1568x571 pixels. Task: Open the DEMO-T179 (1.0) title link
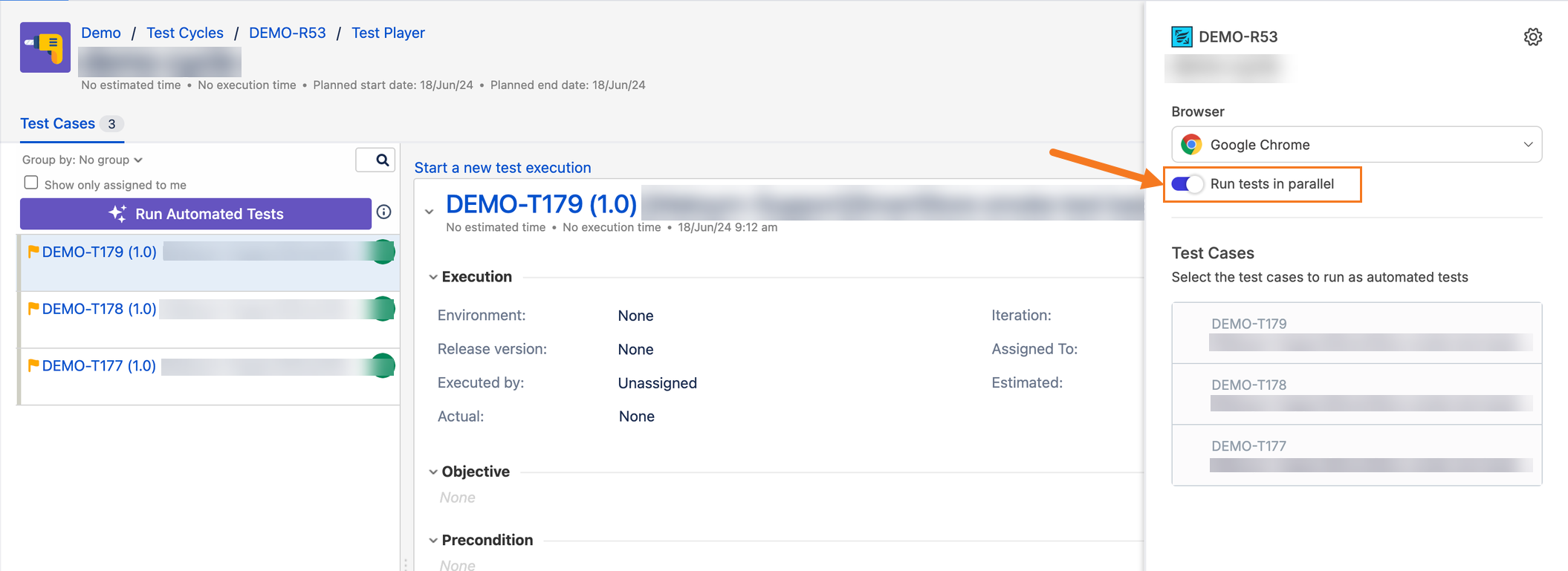click(x=541, y=203)
